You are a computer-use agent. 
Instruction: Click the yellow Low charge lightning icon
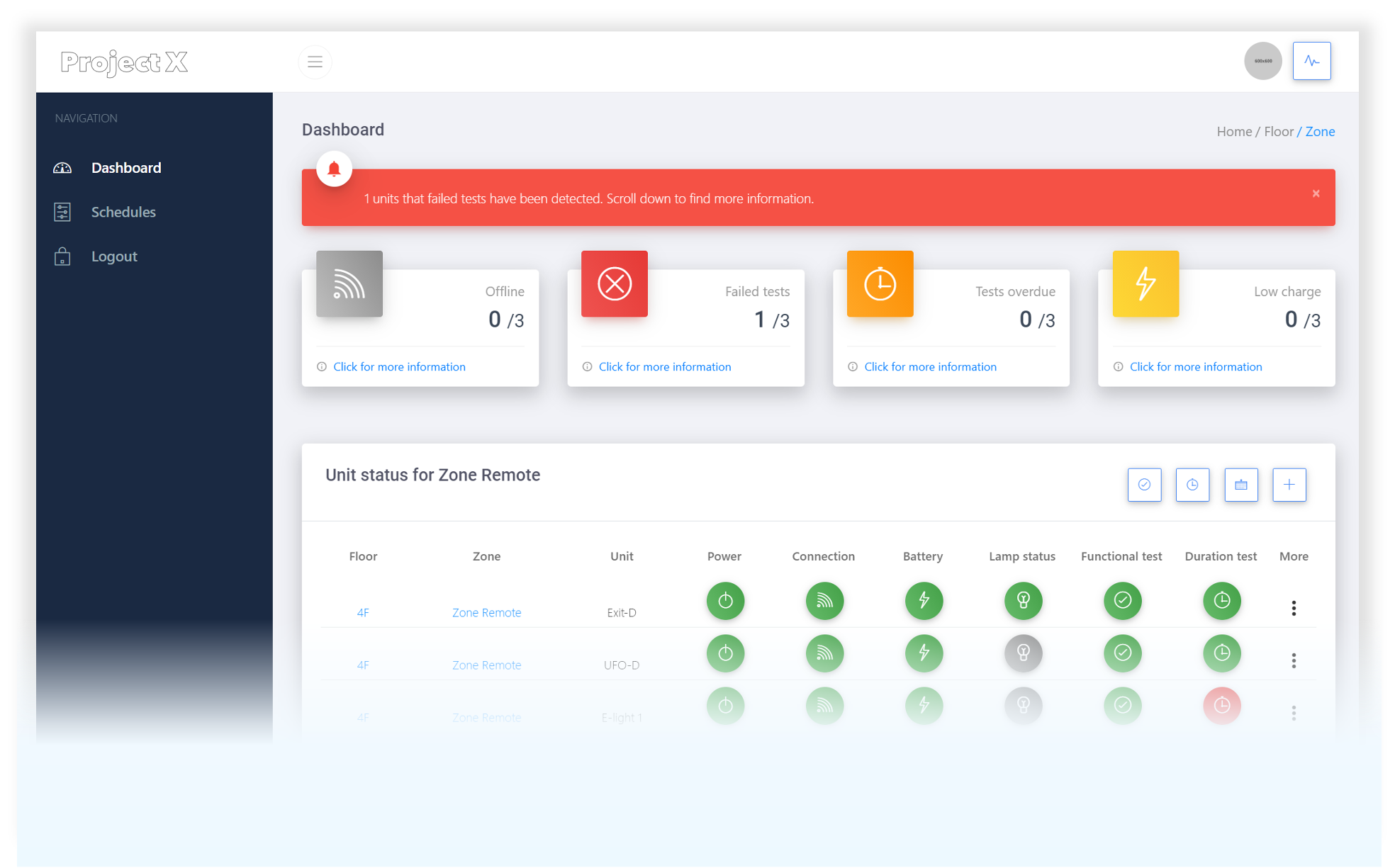(1145, 284)
